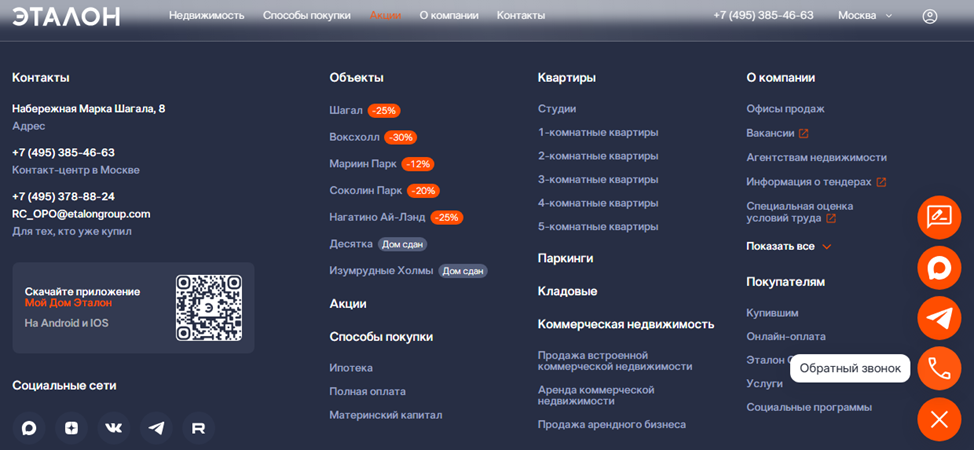974x450 pixels.
Task: Open the Студии apartments link
Action: point(557,109)
